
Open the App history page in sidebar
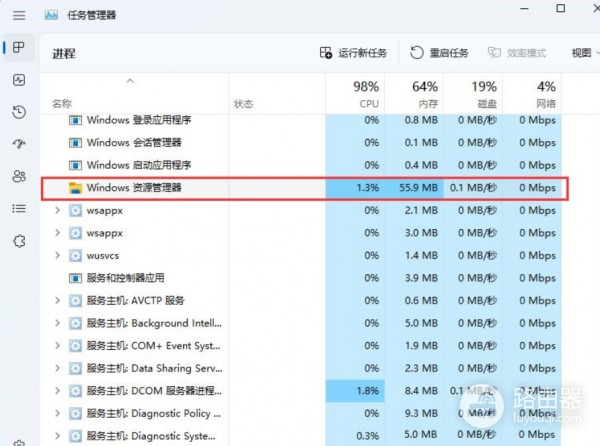click(19, 112)
